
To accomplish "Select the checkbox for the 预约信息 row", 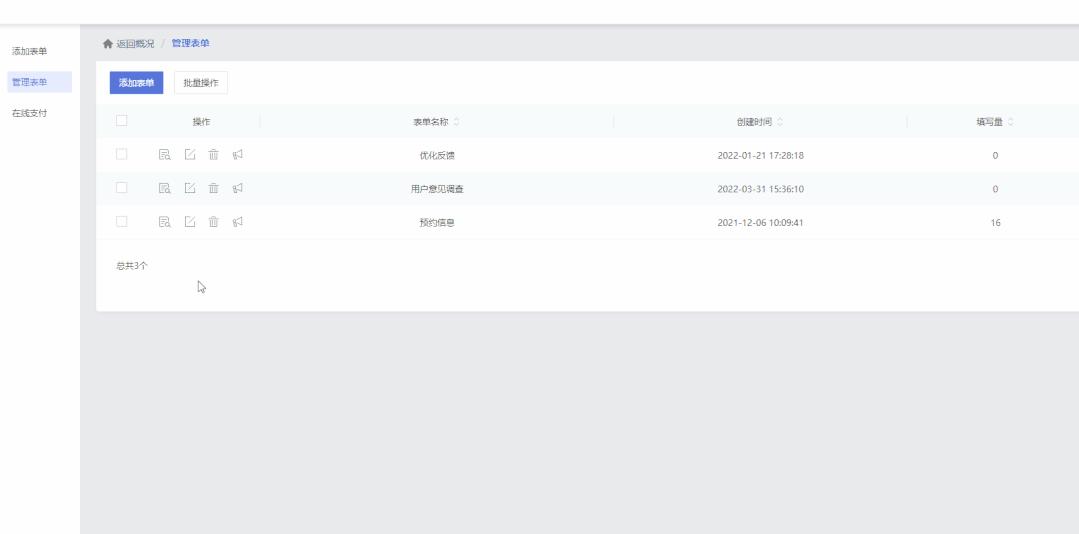I will tap(122, 222).
